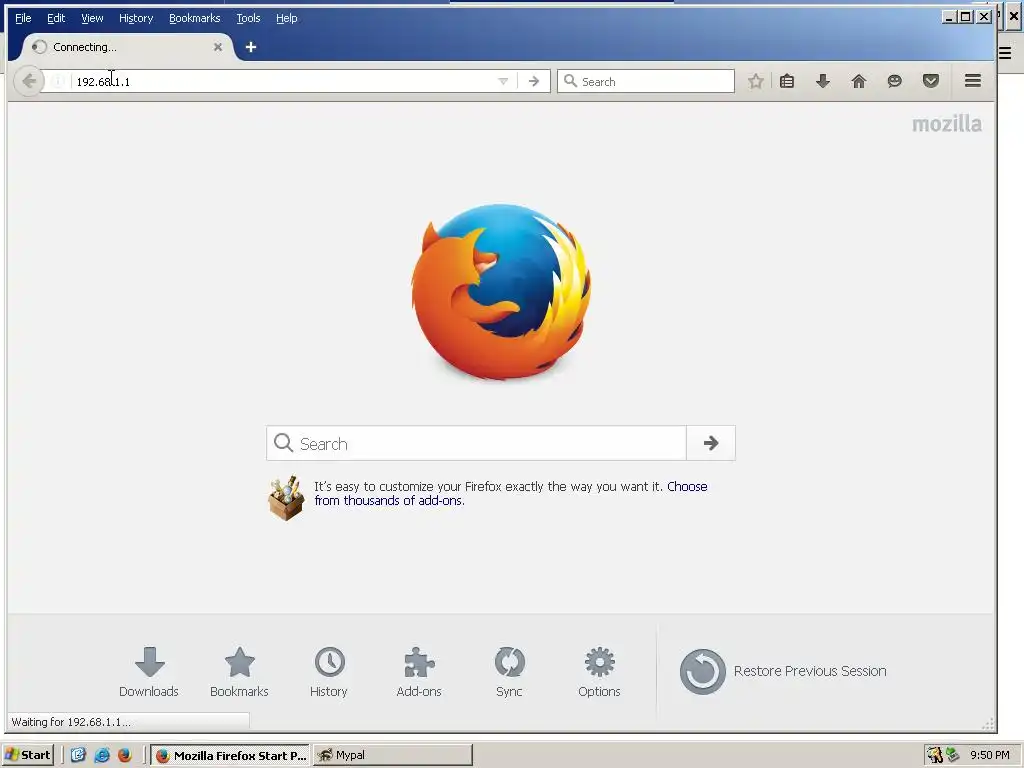Click the start page Search field

pyautogui.click(x=477, y=443)
